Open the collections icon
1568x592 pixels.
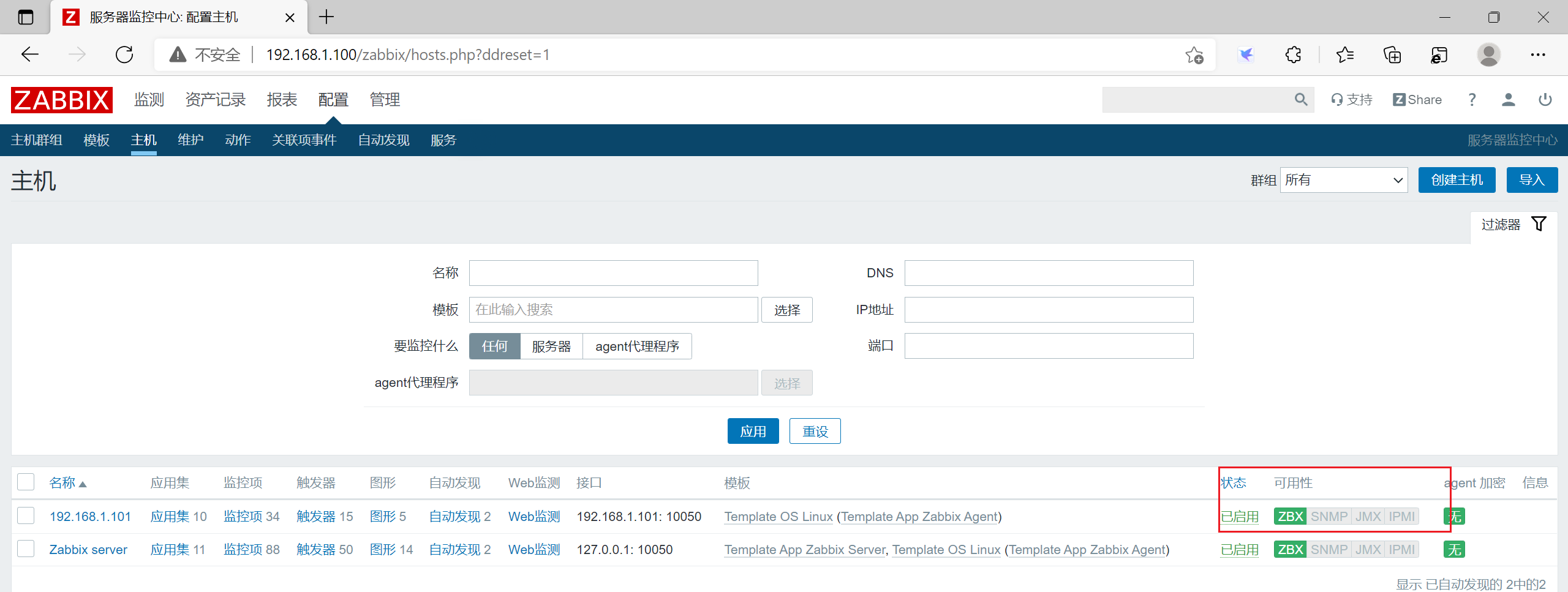(x=1392, y=54)
